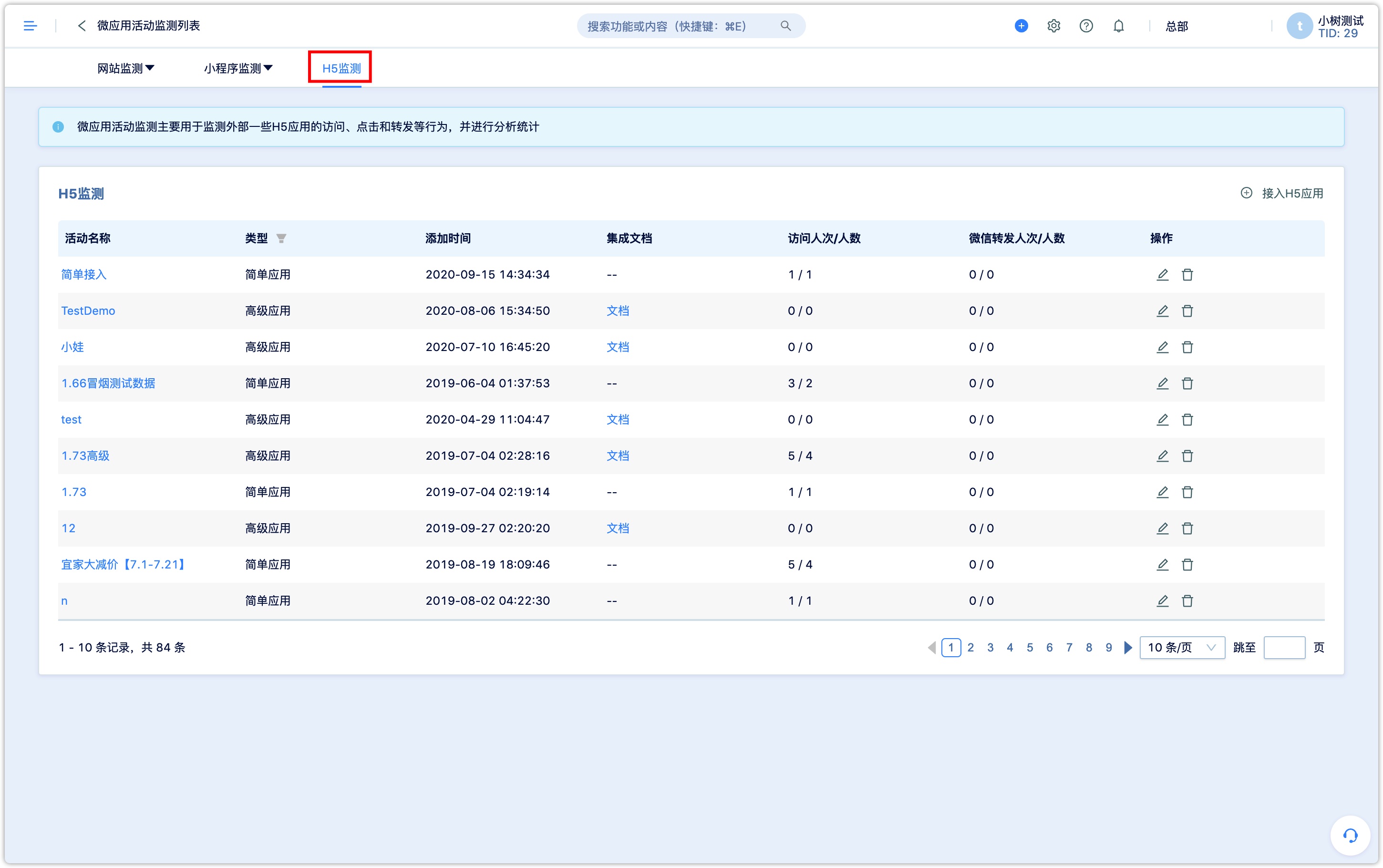Screen dimensions: 1383x868
Task: Delete the 1.73高级 row
Action: pos(1187,455)
